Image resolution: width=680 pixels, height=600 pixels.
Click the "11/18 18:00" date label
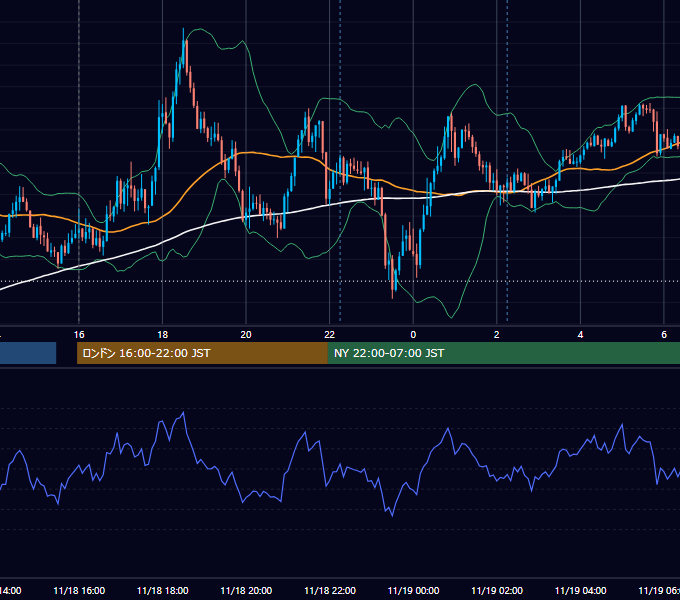click(x=163, y=591)
